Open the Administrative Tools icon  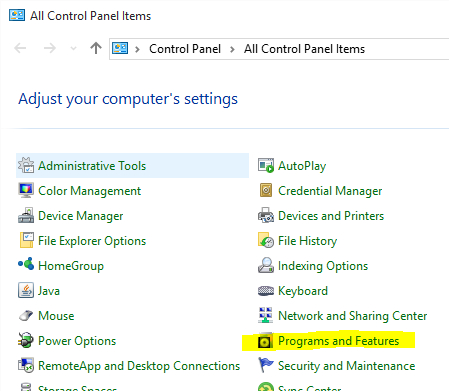tap(26, 165)
